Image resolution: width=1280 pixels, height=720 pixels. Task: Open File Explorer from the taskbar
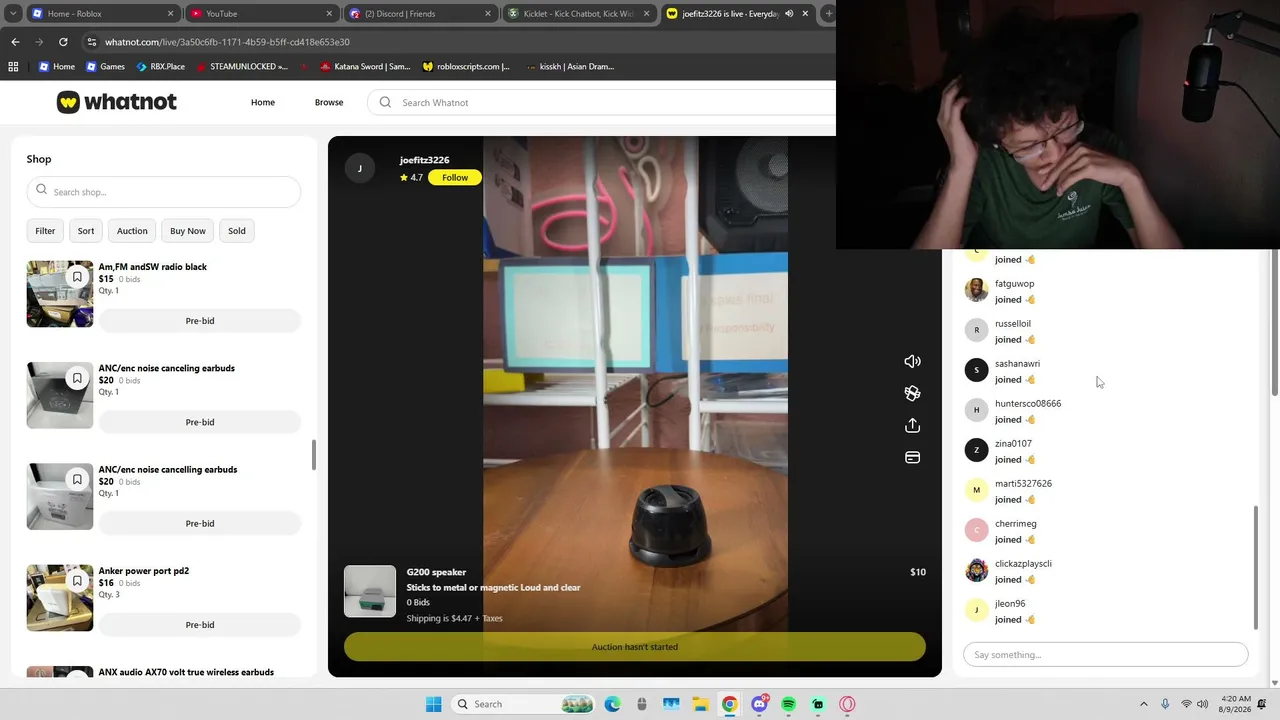[x=700, y=704]
